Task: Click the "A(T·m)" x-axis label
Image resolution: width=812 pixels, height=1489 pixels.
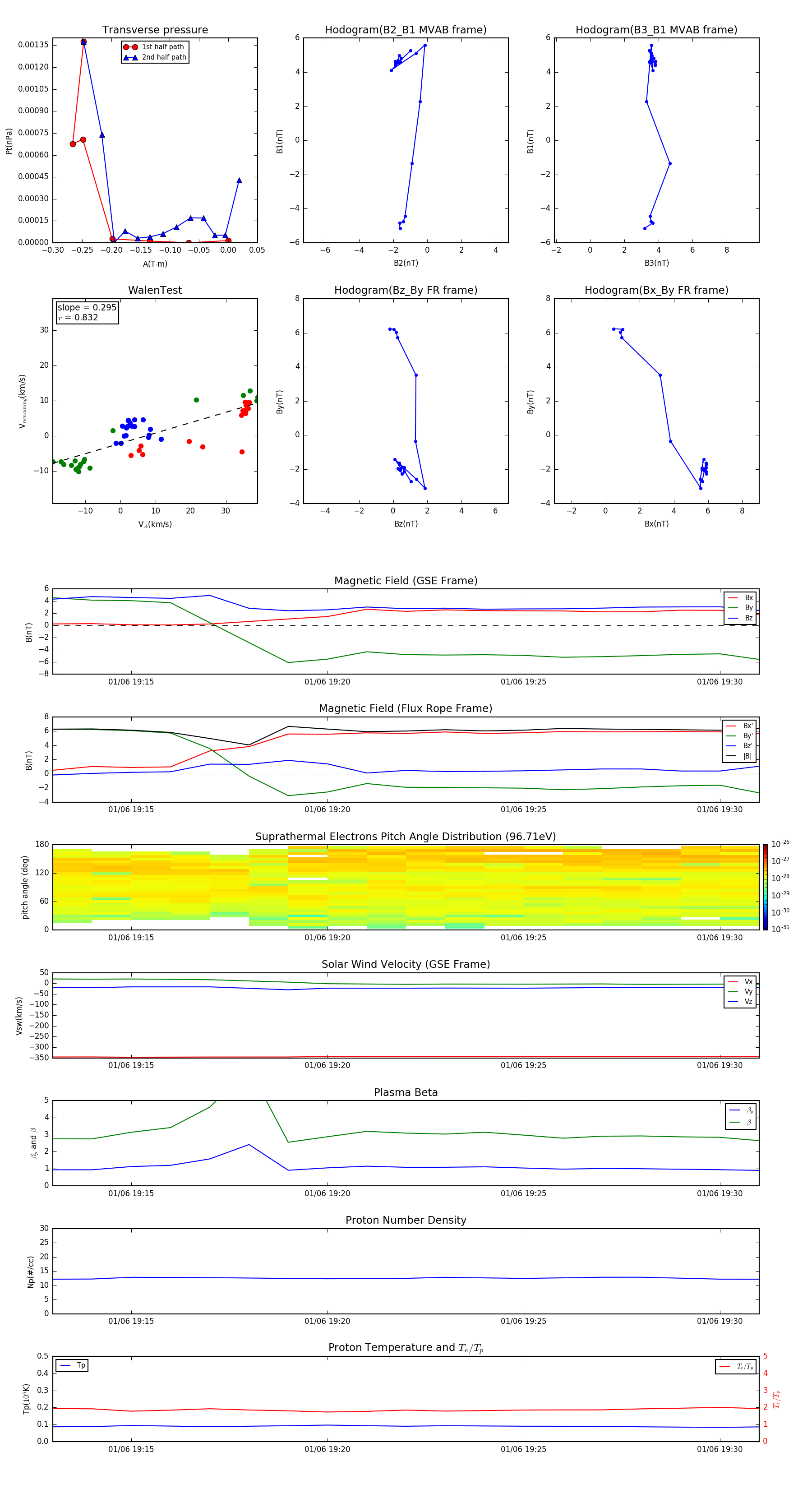Action: click(155, 264)
